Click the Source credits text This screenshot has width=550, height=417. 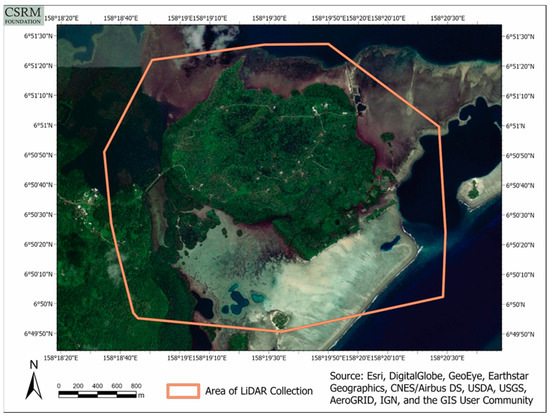[431, 388]
